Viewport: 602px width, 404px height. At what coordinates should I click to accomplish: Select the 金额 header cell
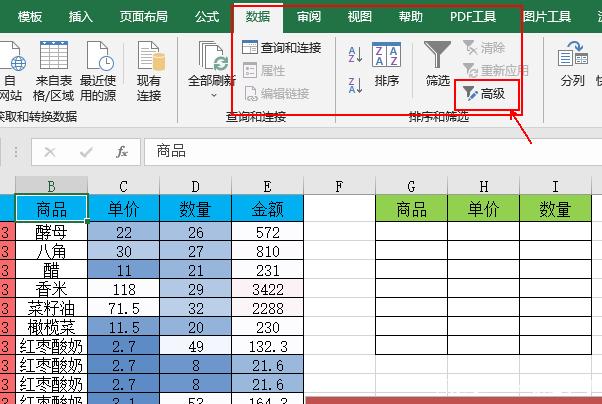[268, 209]
